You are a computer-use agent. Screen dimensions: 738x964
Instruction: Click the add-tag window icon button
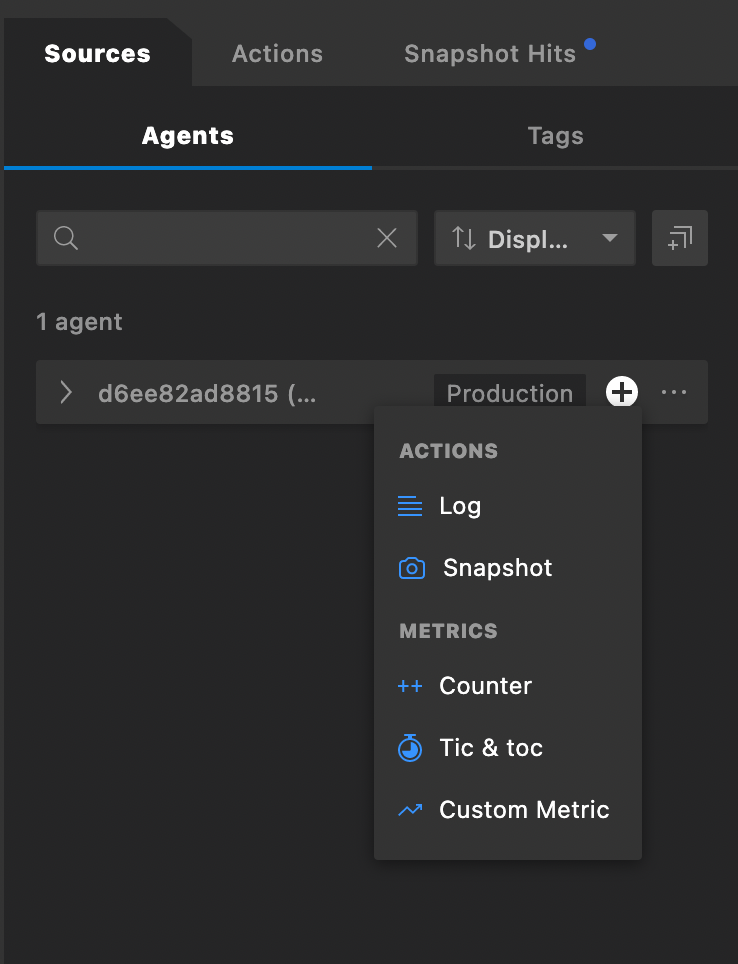coord(680,238)
